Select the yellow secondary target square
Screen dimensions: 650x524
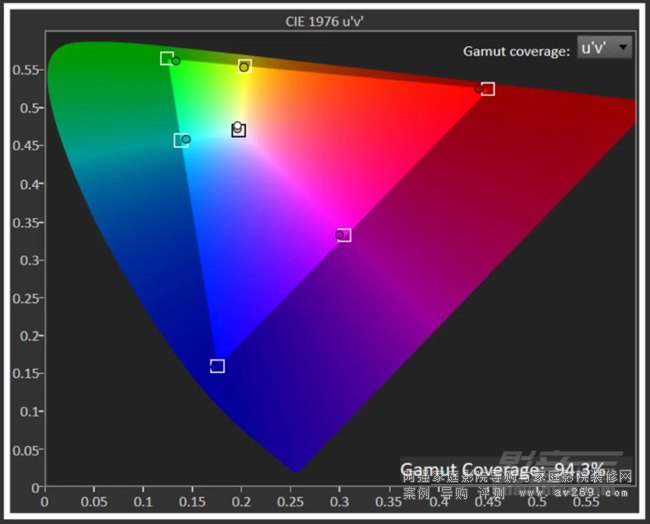244,67
